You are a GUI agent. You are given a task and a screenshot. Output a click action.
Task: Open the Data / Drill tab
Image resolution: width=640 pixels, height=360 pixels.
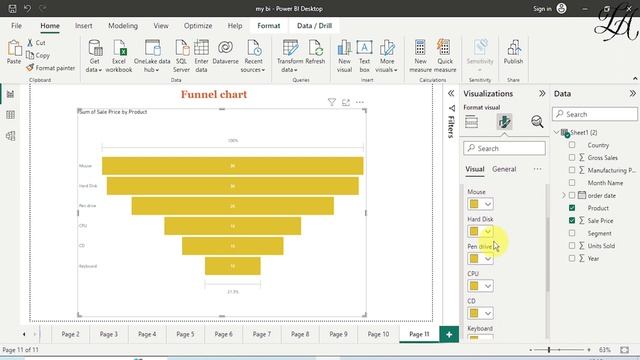tap(314, 26)
